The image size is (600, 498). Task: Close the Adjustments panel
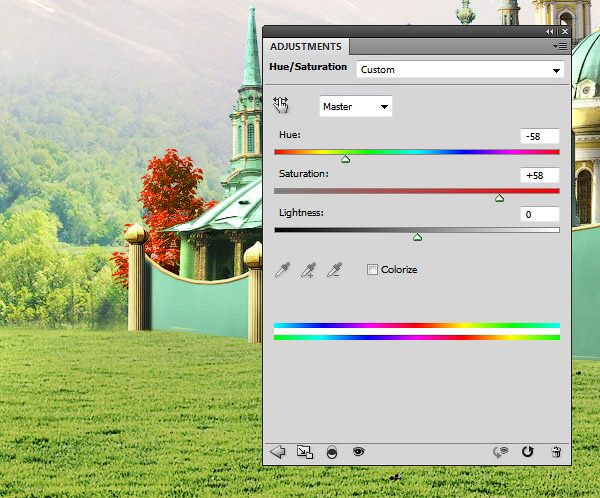(x=565, y=32)
